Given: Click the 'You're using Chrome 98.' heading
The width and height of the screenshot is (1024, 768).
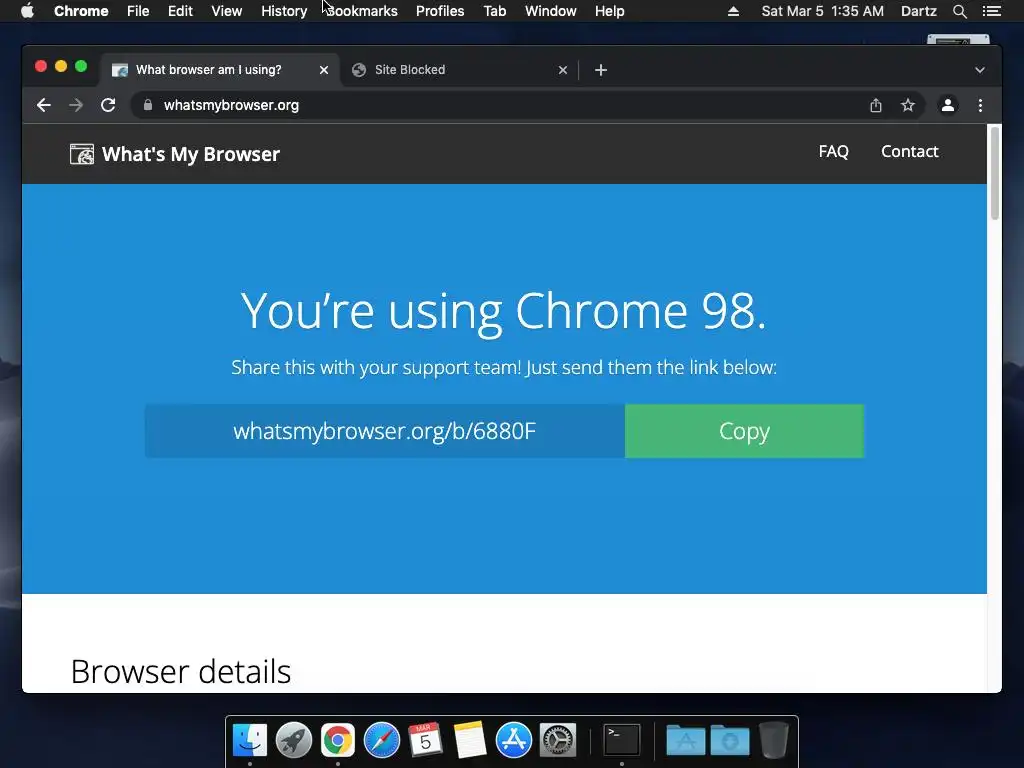Looking at the screenshot, I should [x=504, y=310].
